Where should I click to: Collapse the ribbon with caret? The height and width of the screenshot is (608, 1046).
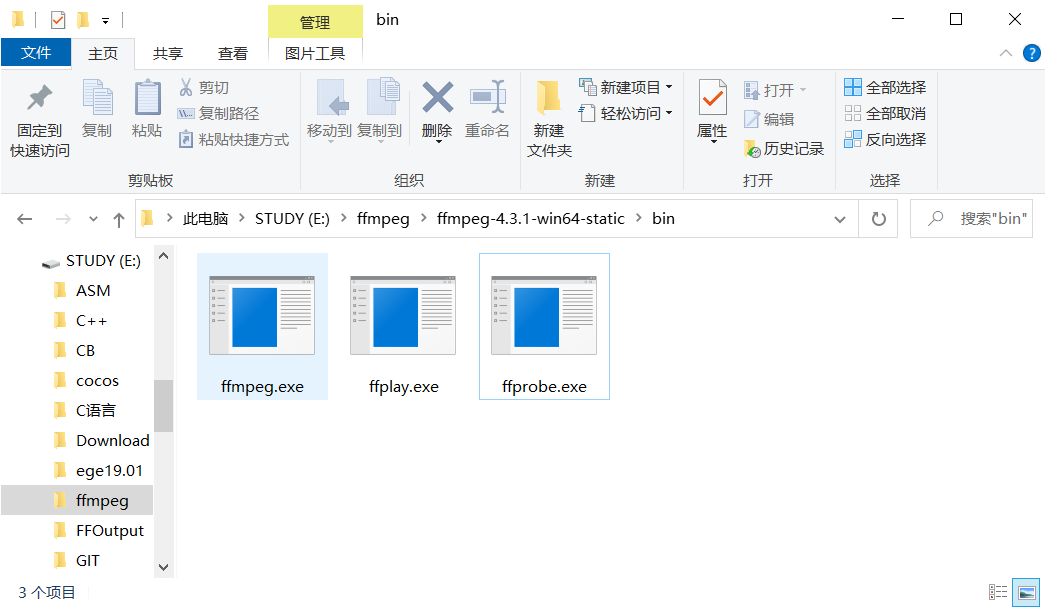coord(1005,53)
